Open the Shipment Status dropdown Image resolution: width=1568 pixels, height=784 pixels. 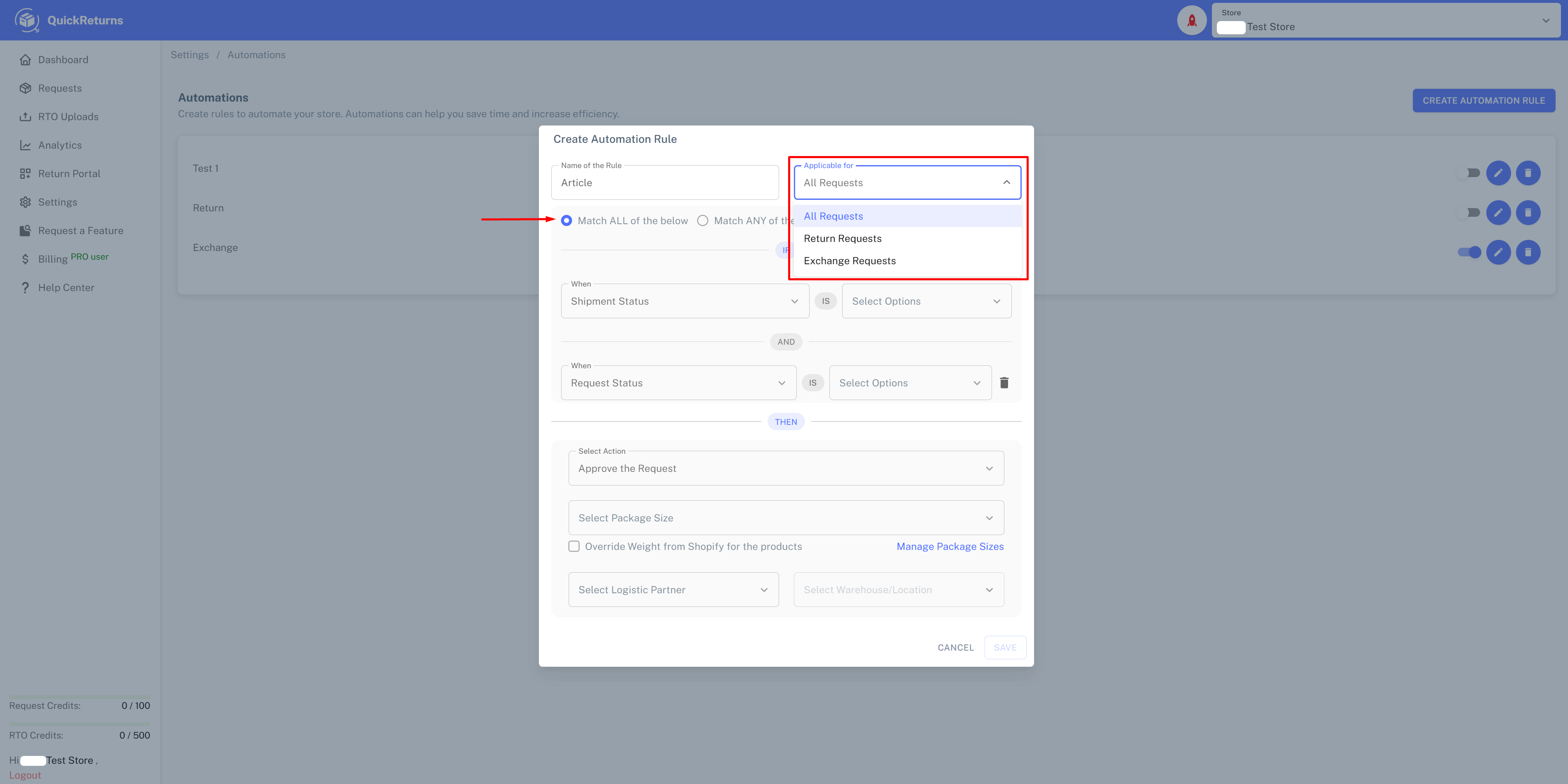click(685, 301)
